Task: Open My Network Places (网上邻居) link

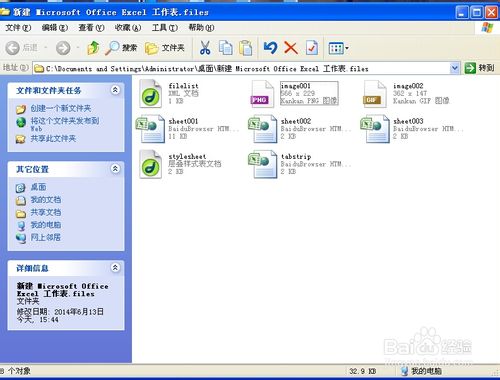Action: [x=46, y=238]
